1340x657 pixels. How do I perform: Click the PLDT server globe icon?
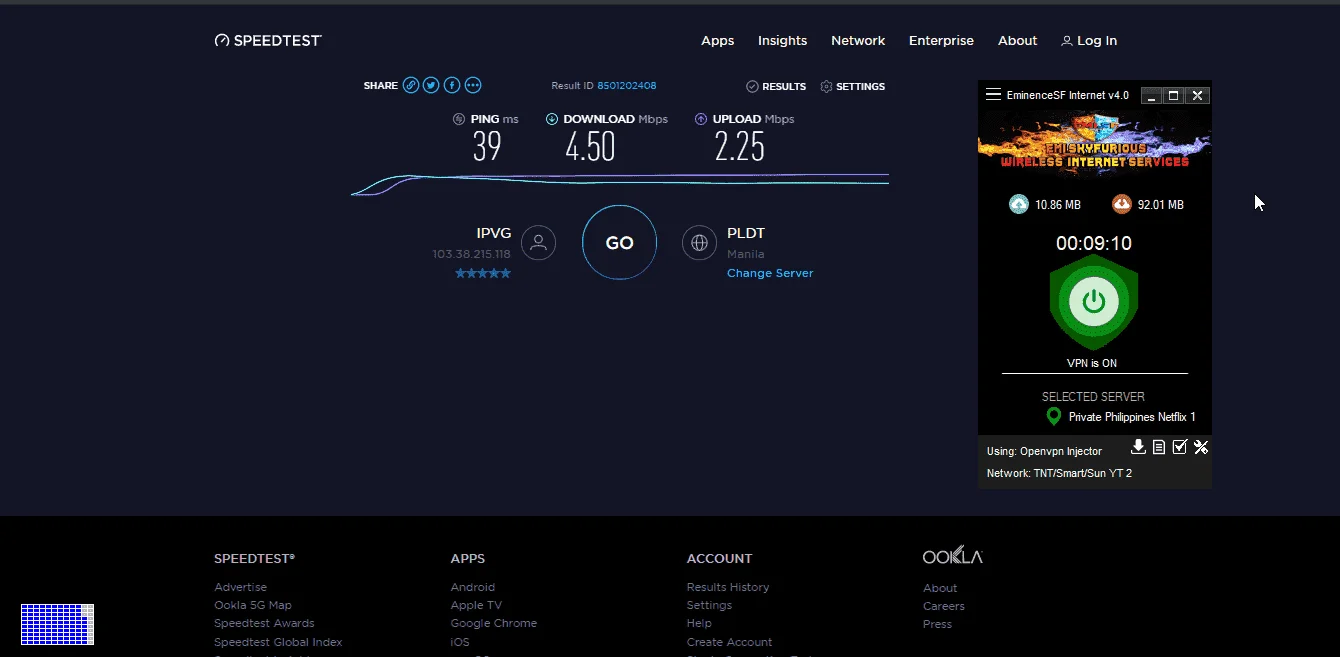coord(699,242)
